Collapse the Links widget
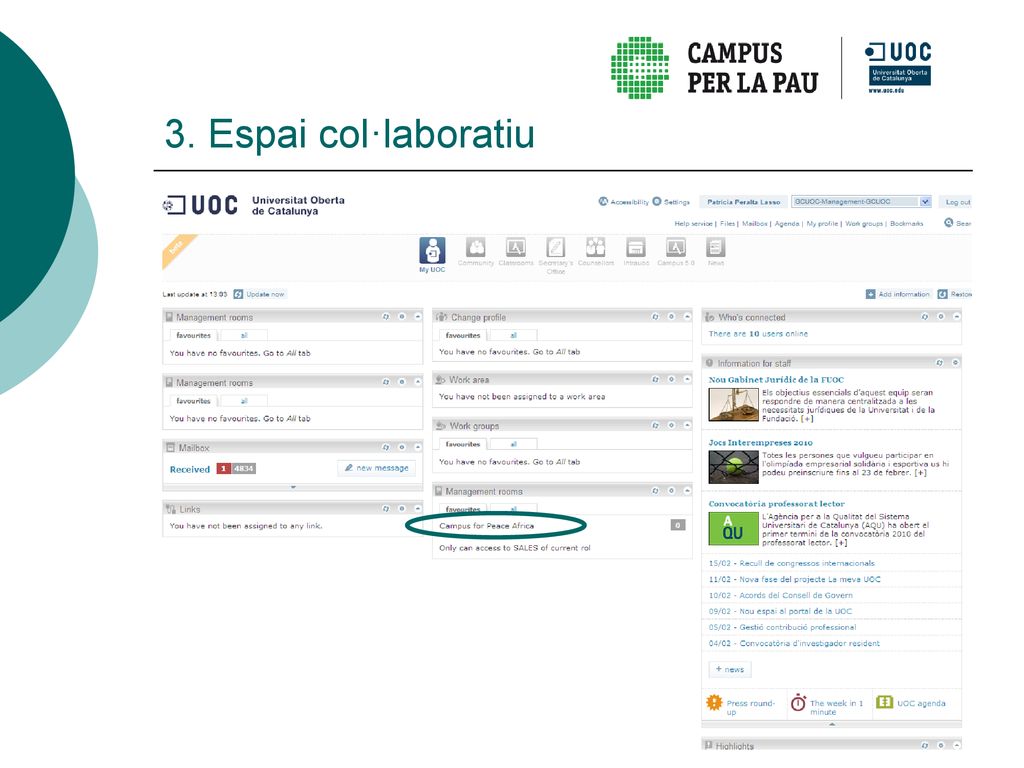This screenshot has height=768, width=1024. [417, 508]
